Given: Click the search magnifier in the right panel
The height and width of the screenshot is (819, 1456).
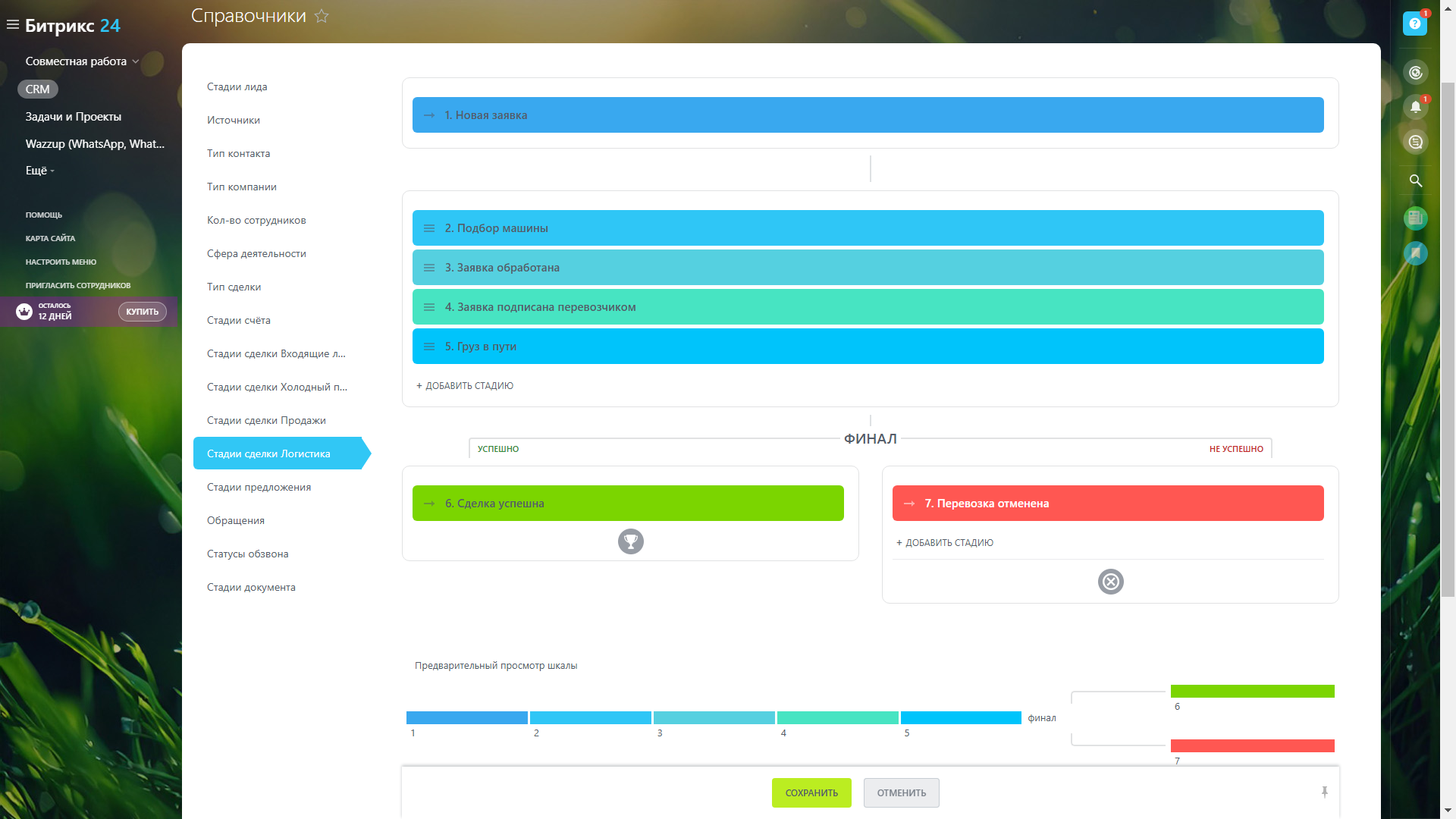Looking at the screenshot, I should tap(1415, 180).
